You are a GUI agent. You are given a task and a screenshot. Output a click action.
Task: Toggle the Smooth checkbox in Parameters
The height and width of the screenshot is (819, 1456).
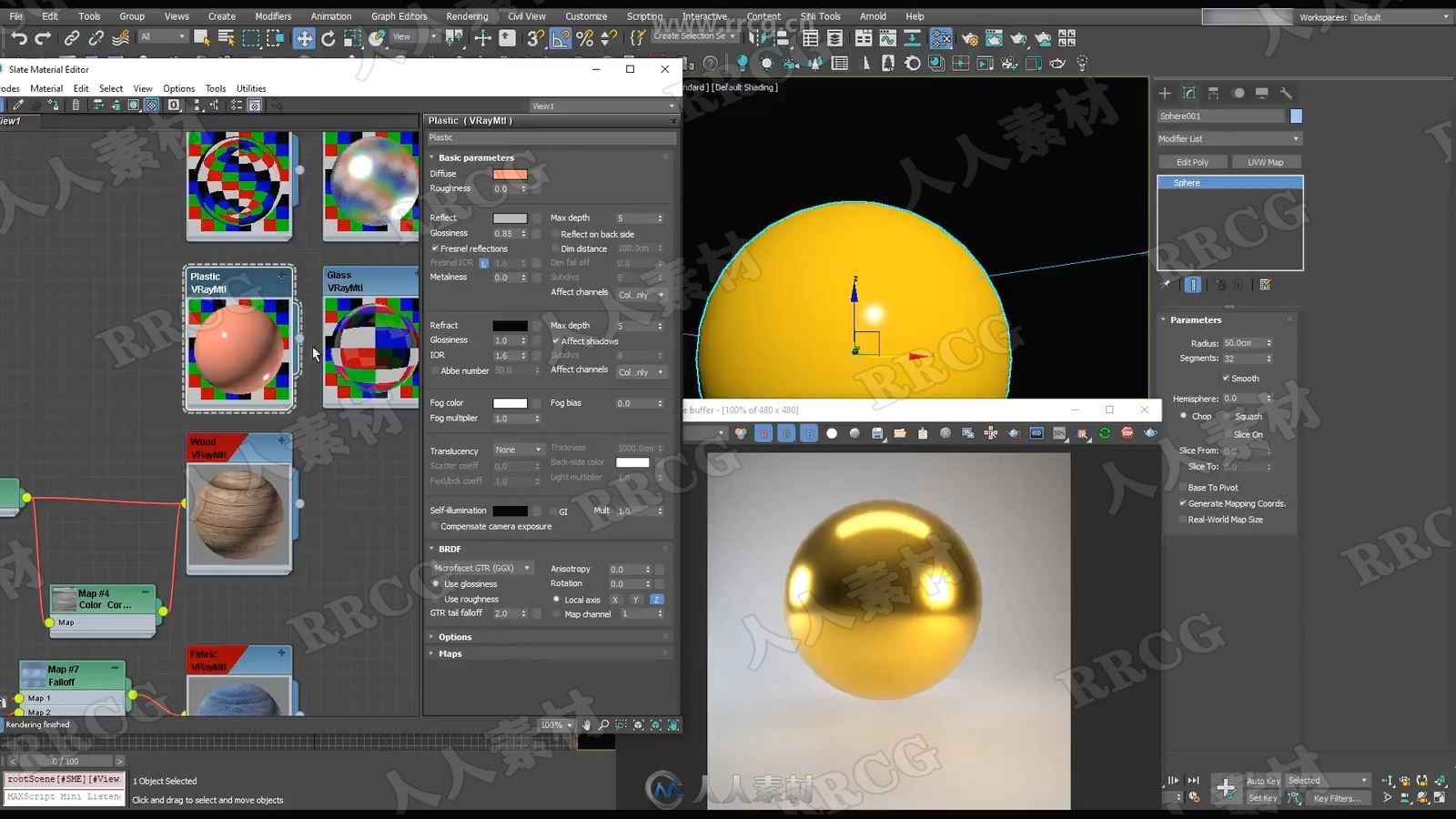[x=1226, y=379]
